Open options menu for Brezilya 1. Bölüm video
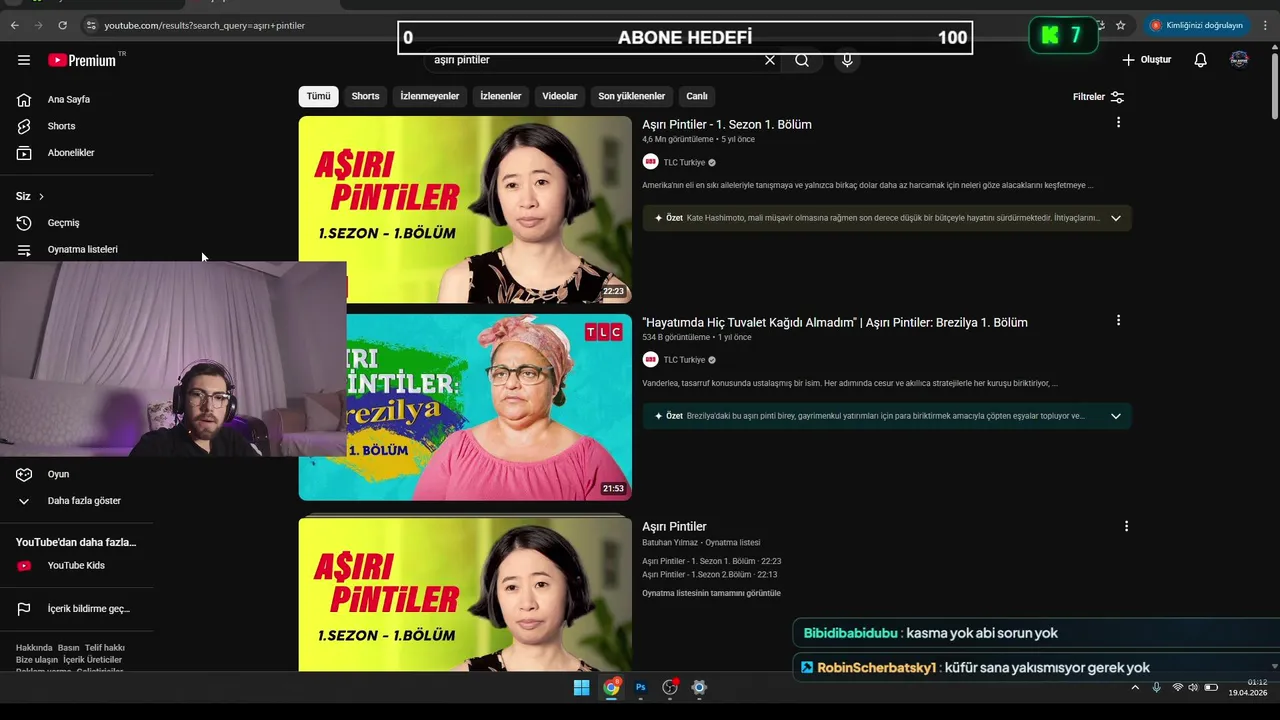 1118,320
